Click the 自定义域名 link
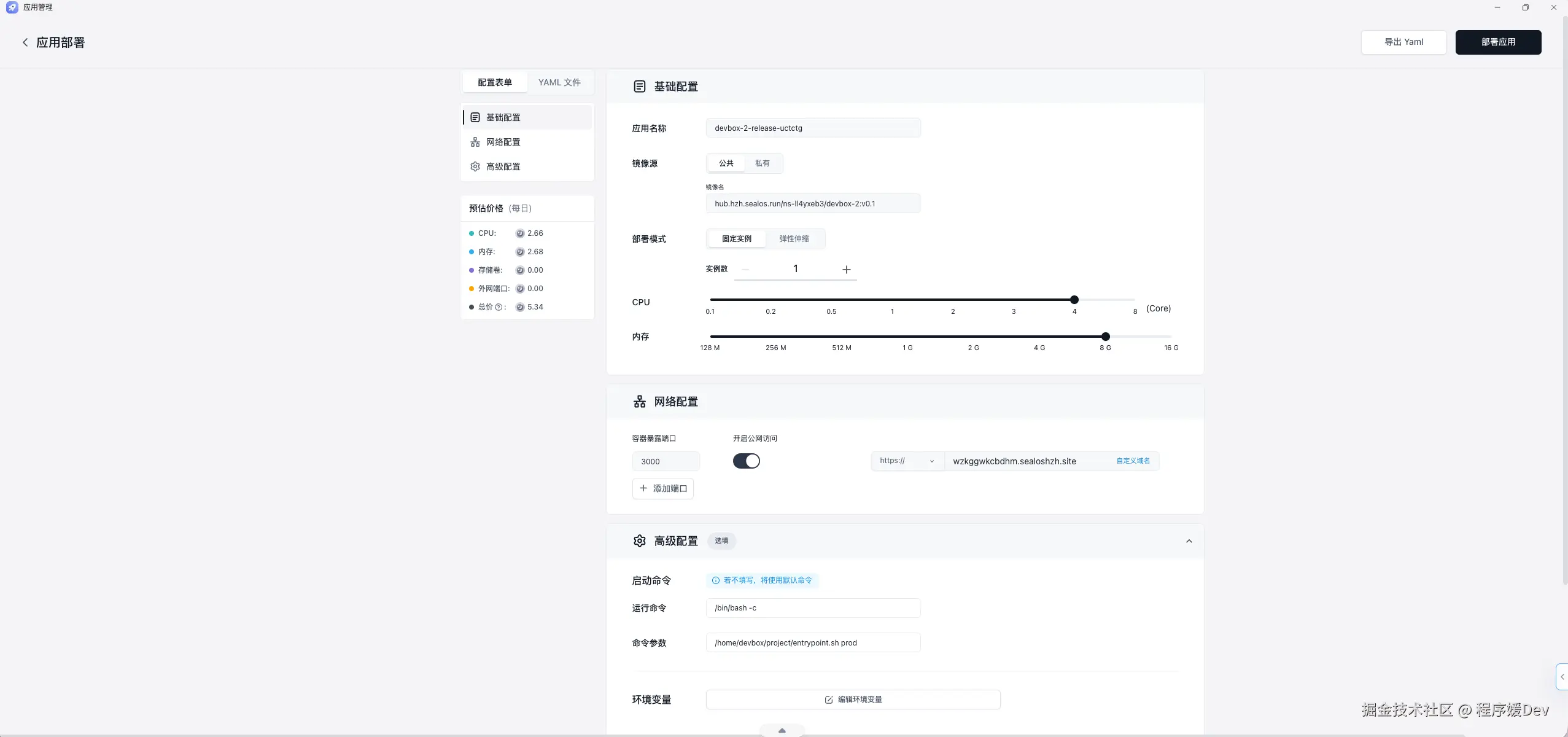 [1133, 461]
